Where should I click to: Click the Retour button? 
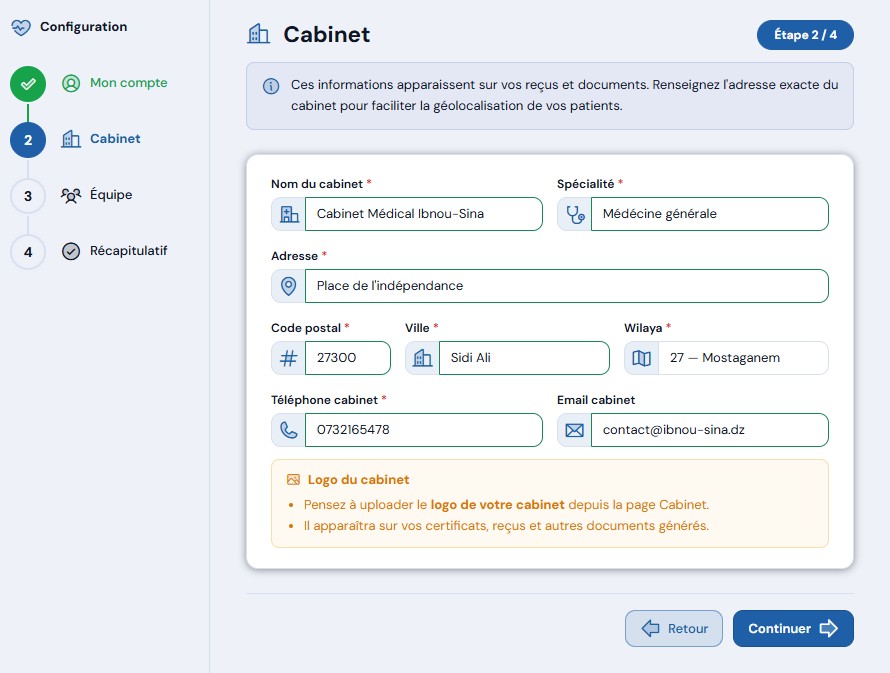[x=674, y=628]
